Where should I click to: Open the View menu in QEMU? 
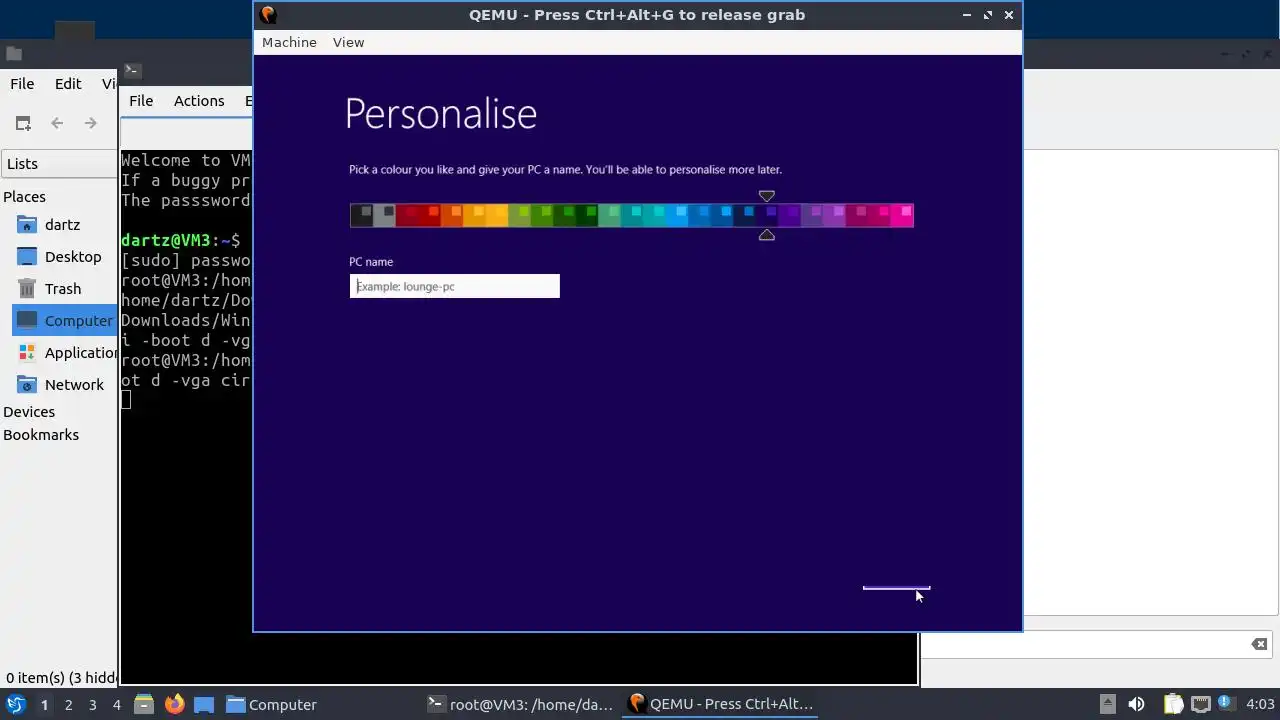tap(348, 42)
